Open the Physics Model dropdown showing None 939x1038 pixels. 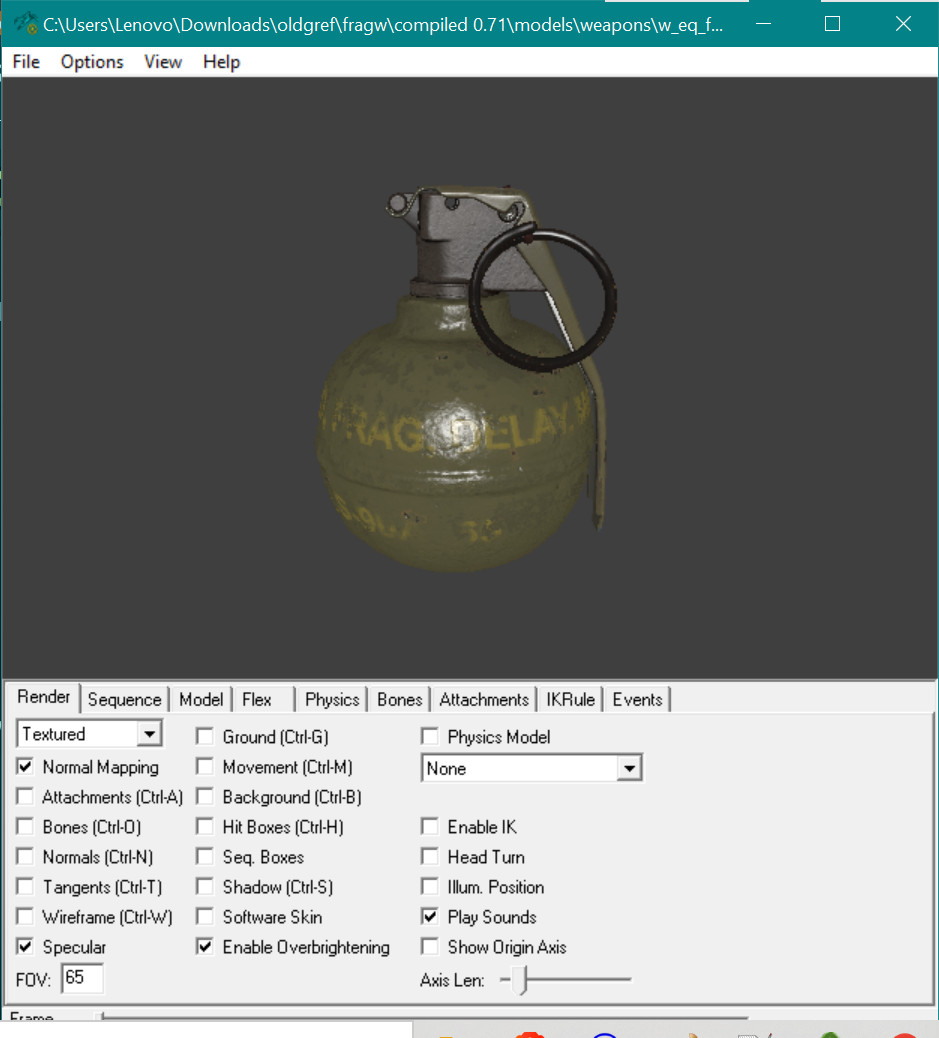point(628,766)
